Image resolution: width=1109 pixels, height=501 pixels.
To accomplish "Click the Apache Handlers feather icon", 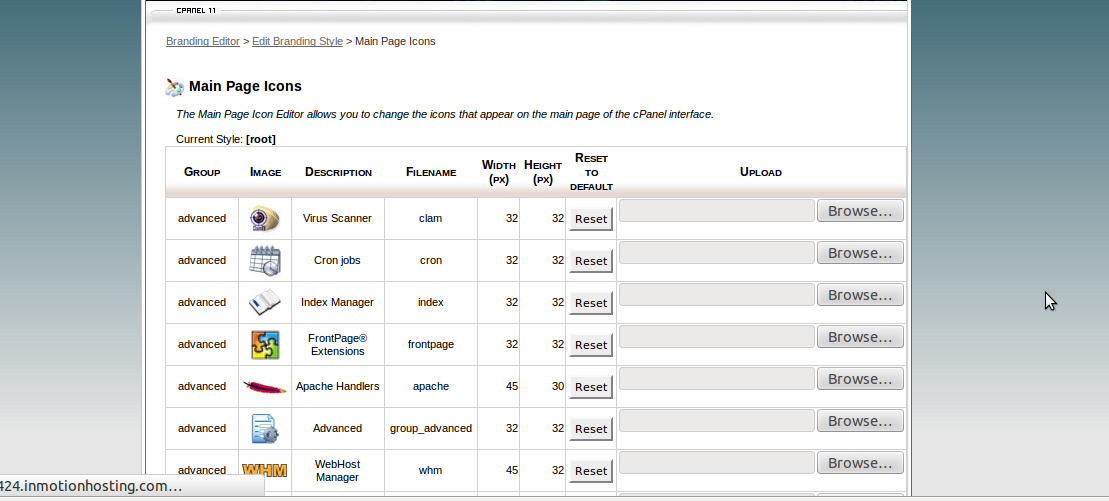I will [x=264, y=387].
